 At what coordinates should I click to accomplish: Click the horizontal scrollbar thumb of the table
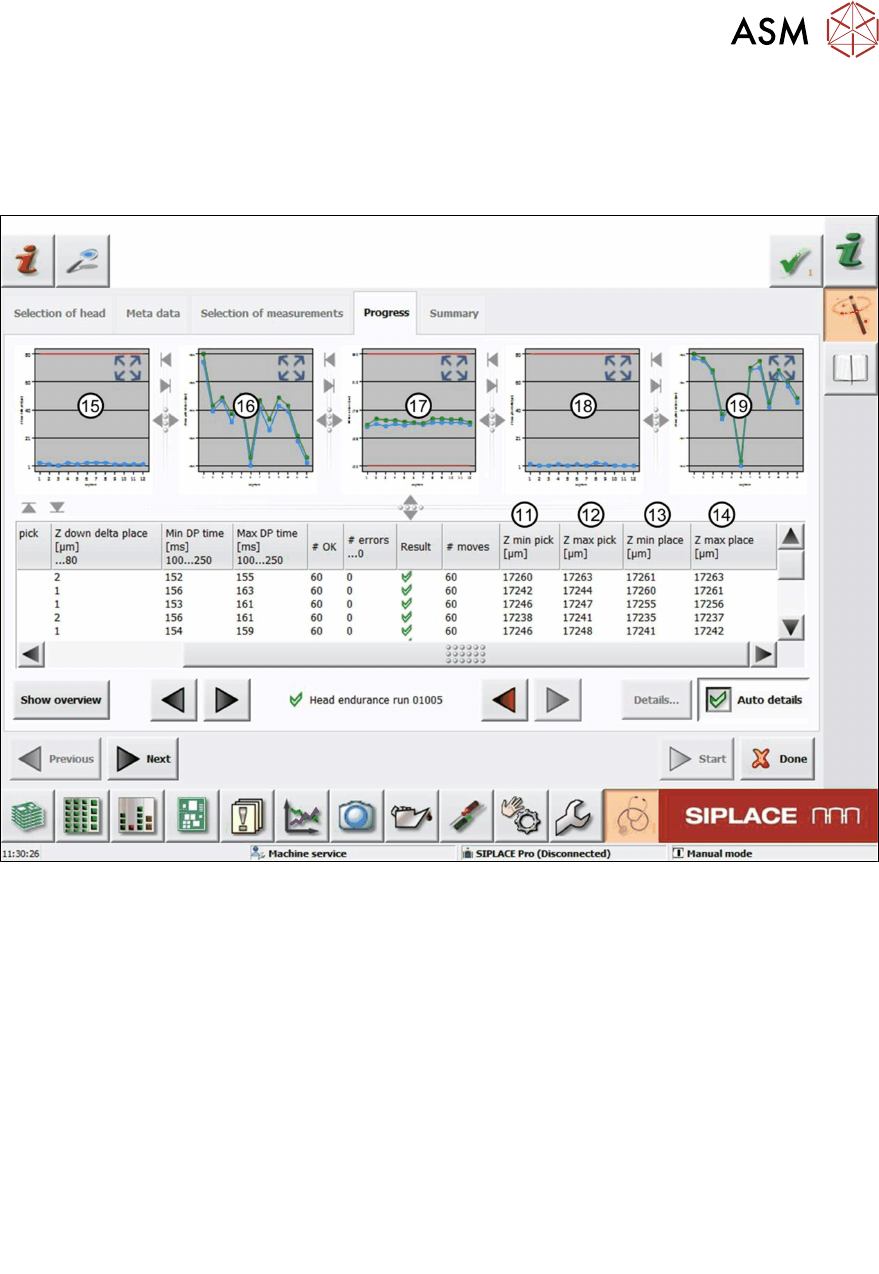click(465, 654)
